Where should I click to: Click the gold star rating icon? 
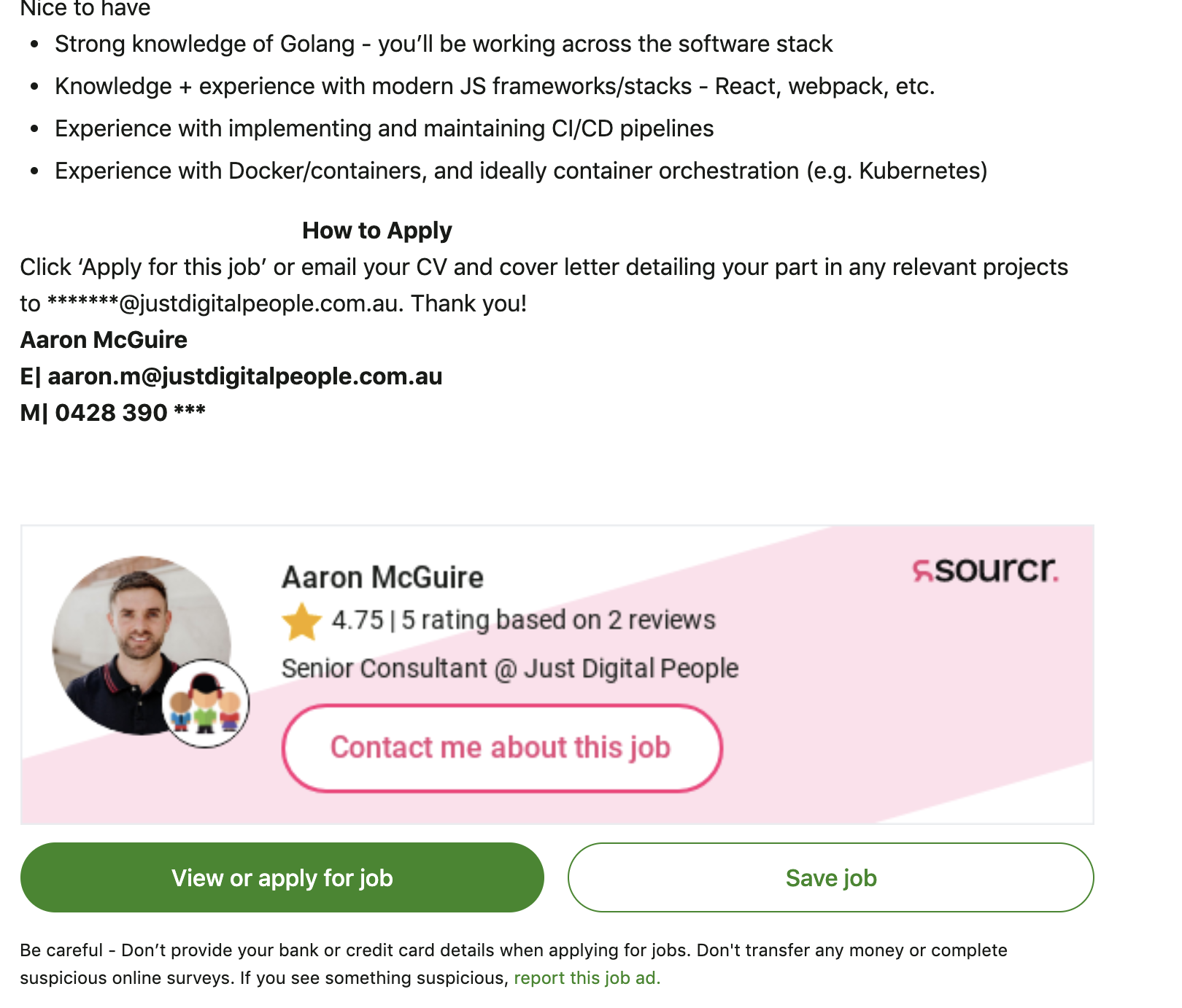(x=301, y=621)
